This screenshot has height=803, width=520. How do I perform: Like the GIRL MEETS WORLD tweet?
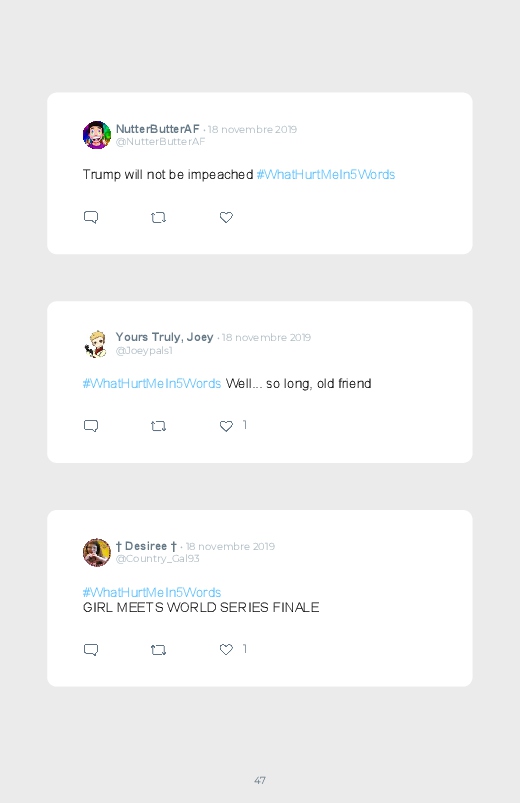pyautogui.click(x=226, y=649)
